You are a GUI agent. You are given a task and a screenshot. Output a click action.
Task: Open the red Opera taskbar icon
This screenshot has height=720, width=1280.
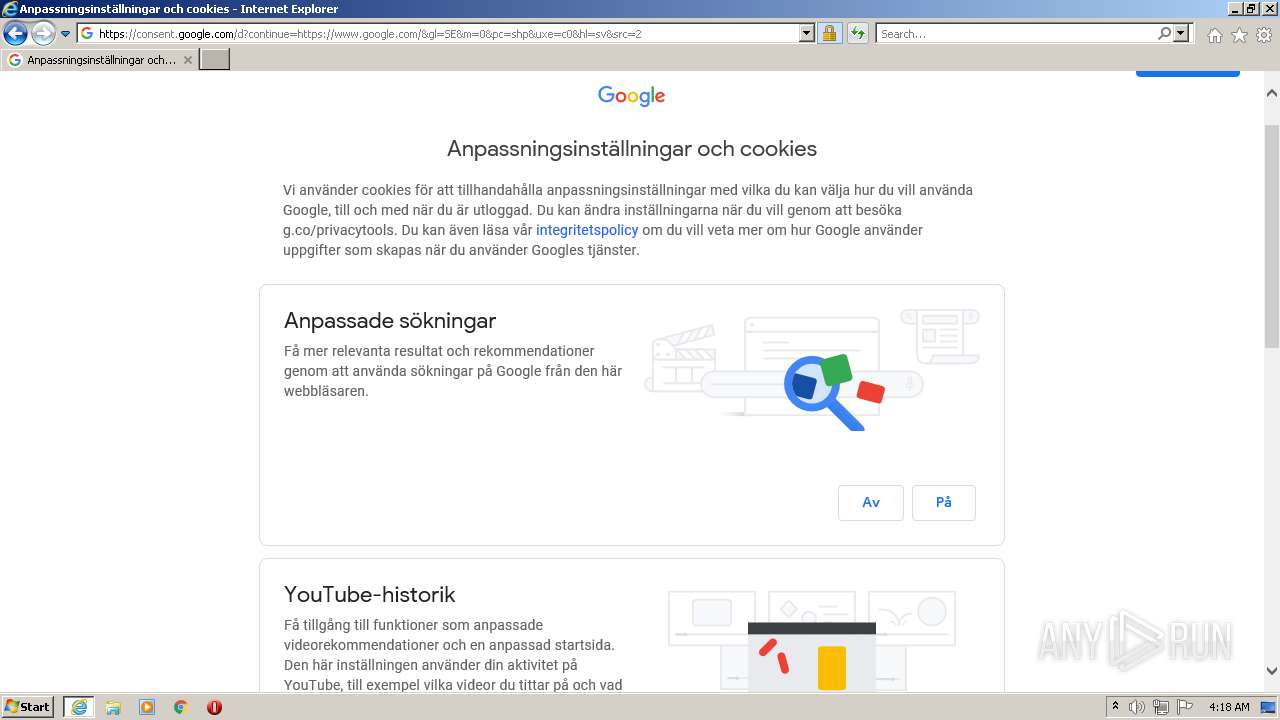tap(214, 707)
